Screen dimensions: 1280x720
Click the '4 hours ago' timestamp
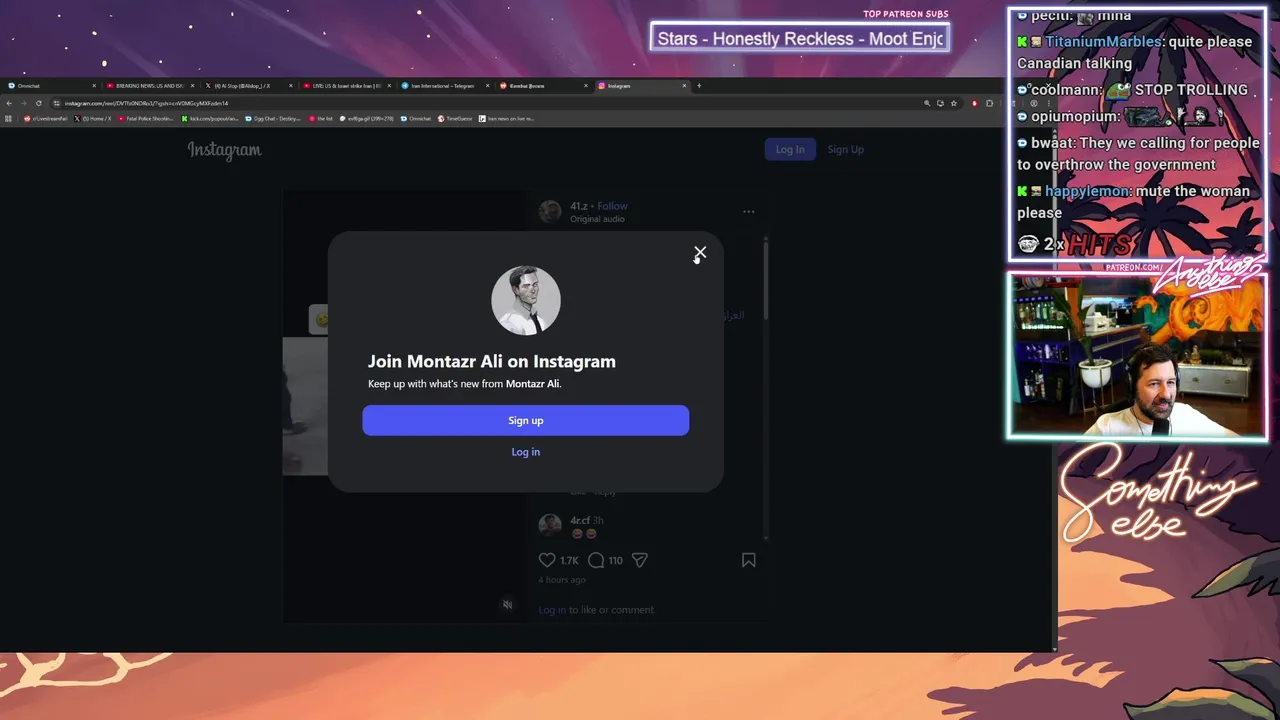(x=562, y=580)
